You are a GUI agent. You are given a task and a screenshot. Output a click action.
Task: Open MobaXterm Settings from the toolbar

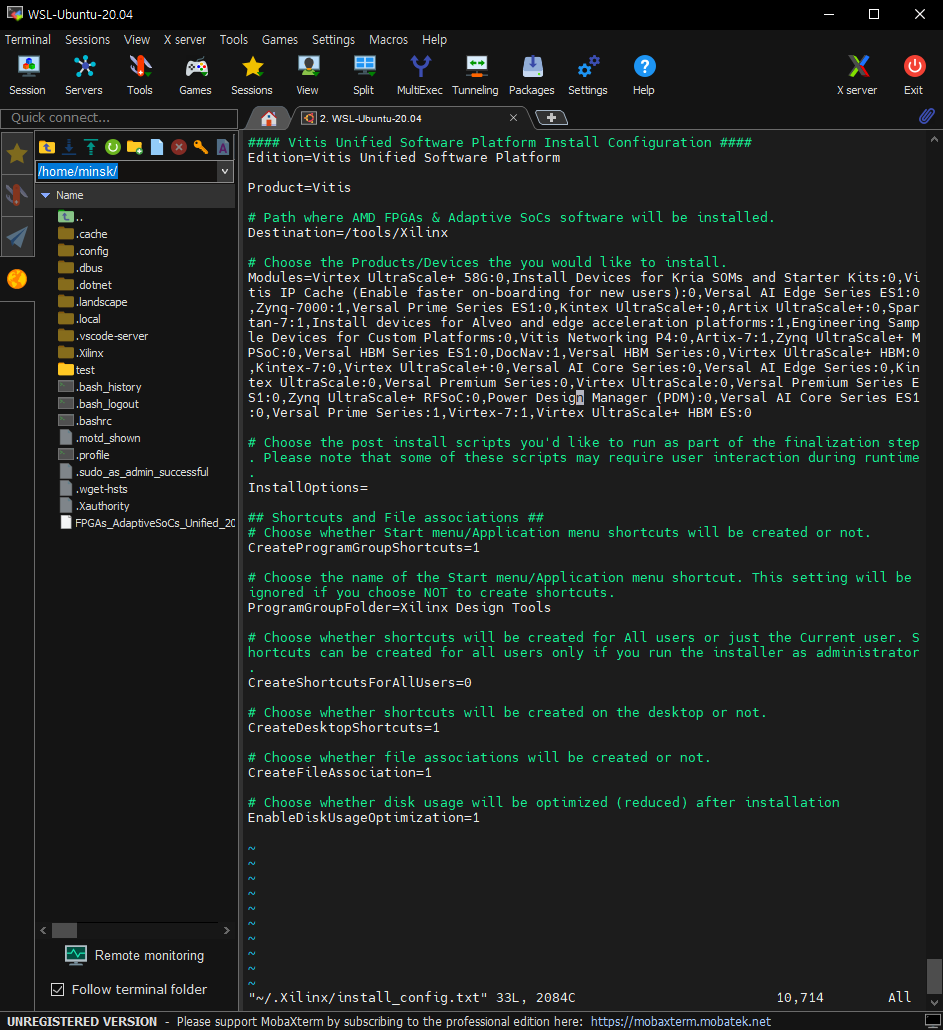click(587, 70)
